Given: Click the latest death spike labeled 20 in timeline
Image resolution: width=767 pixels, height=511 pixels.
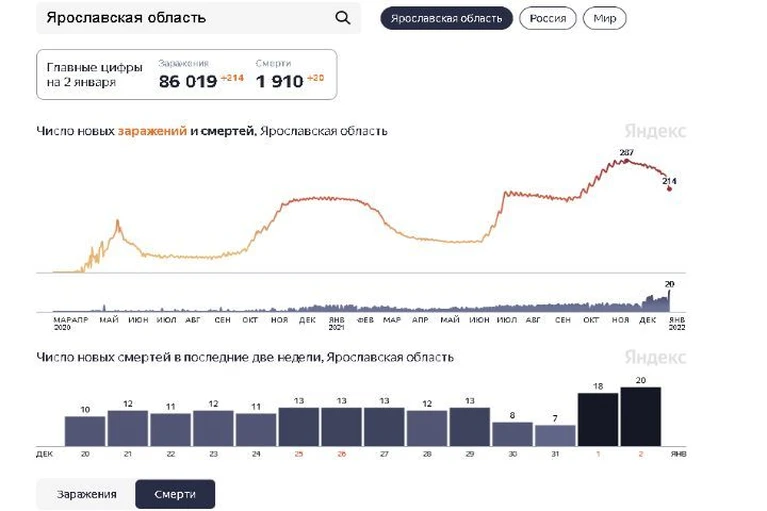Looking at the screenshot, I should [669, 300].
